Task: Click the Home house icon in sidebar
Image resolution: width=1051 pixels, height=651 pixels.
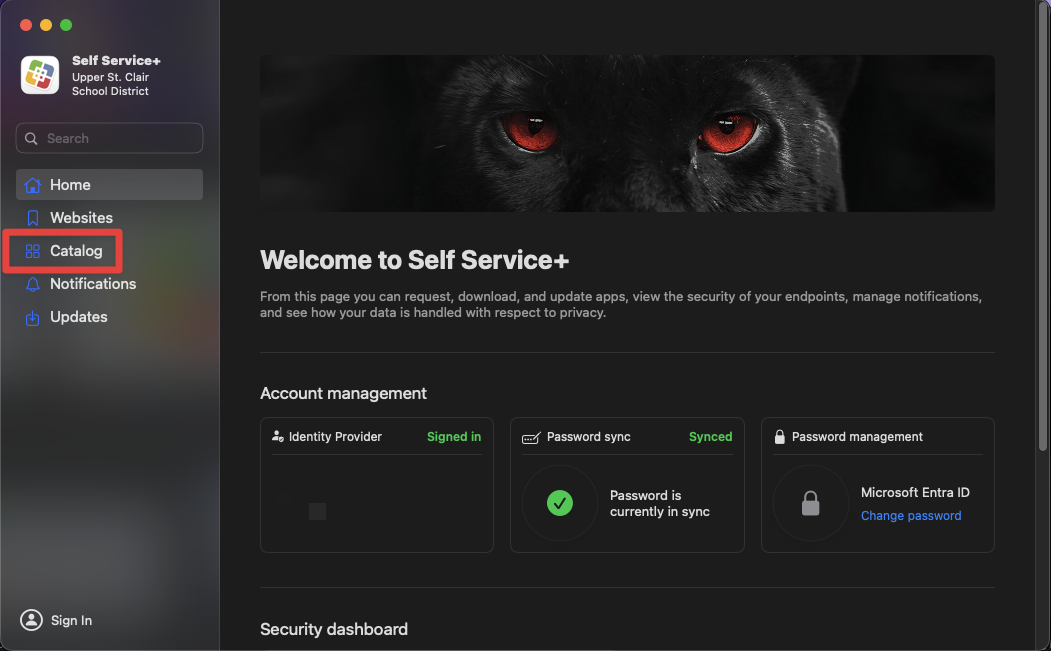Action: pos(33,185)
